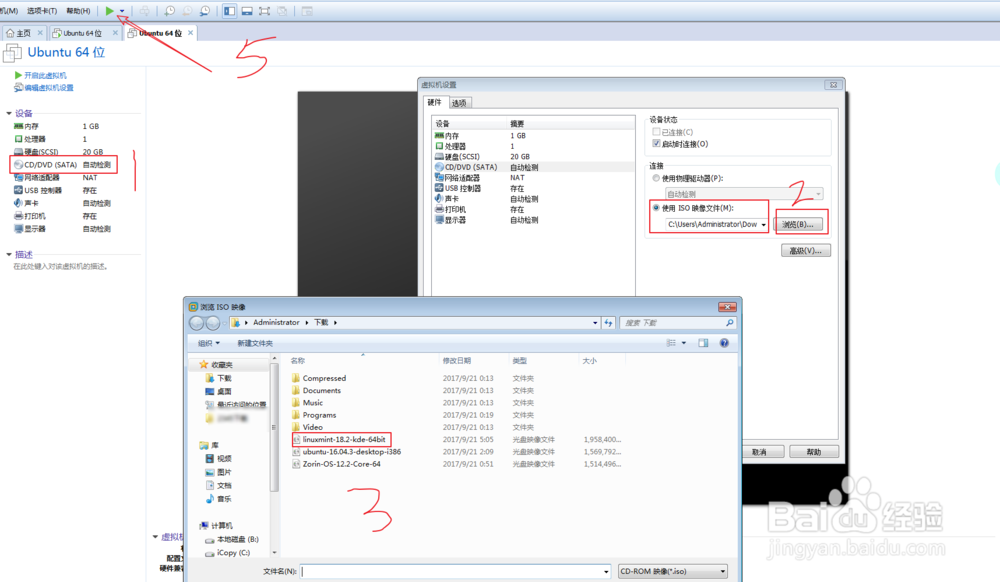Select linuxmint-18.2-kde-64bit ISO file
Image resolution: width=1000 pixels, height=582 pixels.
(344, 439)
